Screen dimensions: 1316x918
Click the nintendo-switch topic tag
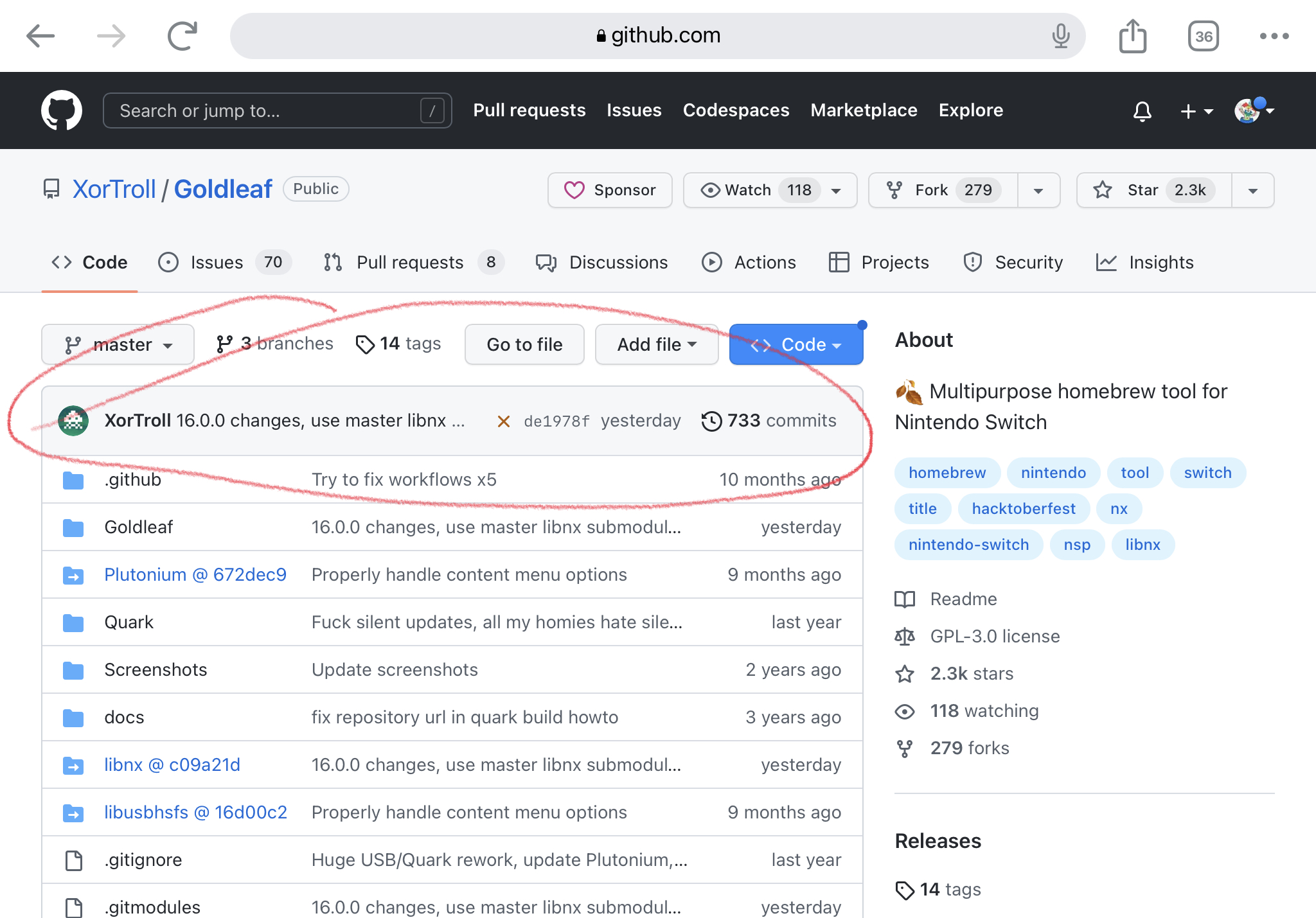click(968, 545)
